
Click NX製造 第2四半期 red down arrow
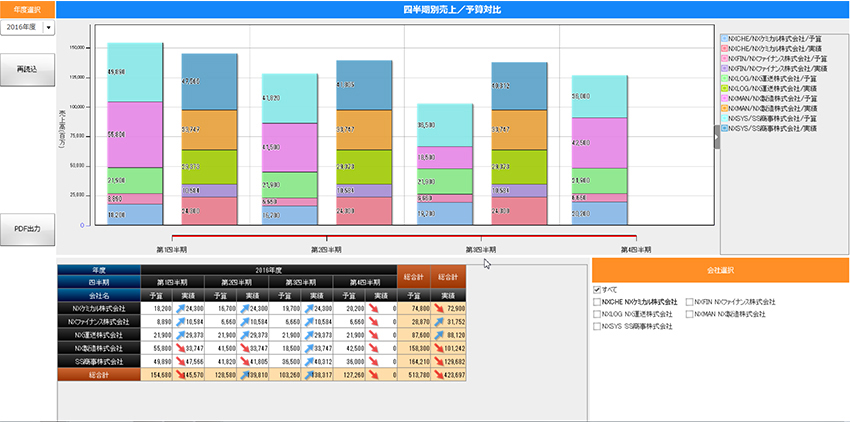coord(244,348)
